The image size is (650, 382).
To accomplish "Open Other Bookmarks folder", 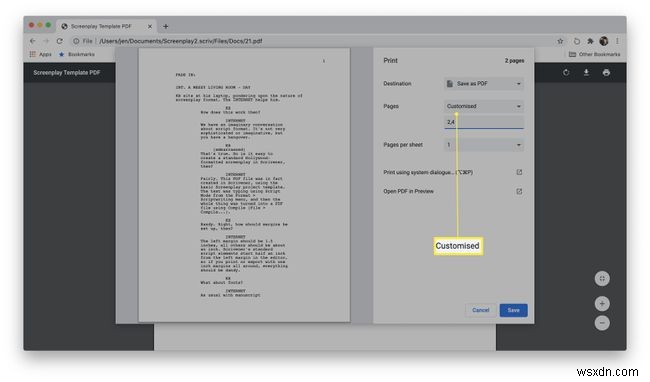I will point(594,54).
